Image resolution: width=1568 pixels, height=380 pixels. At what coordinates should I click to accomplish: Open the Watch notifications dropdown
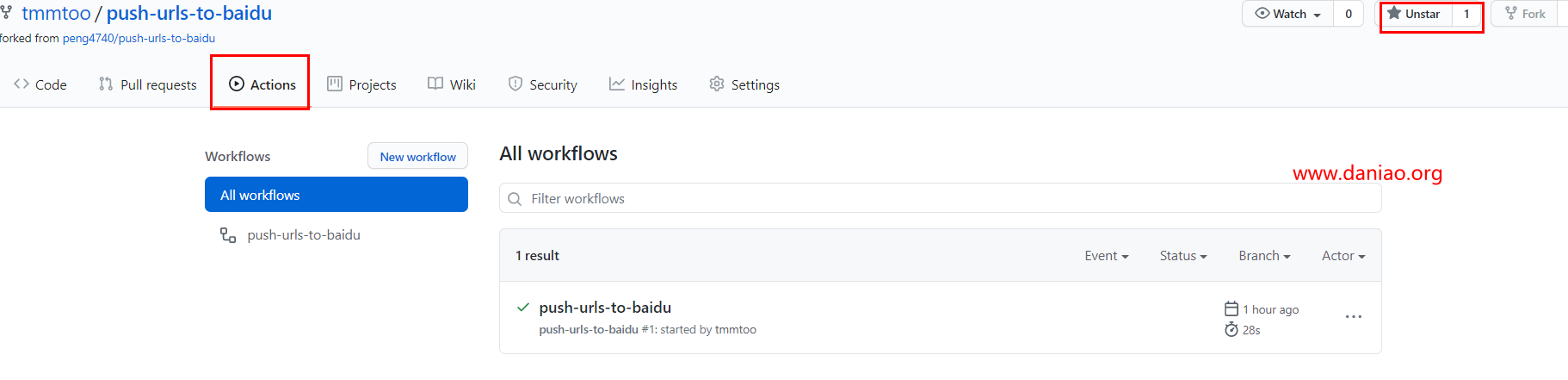[1288, 14]
